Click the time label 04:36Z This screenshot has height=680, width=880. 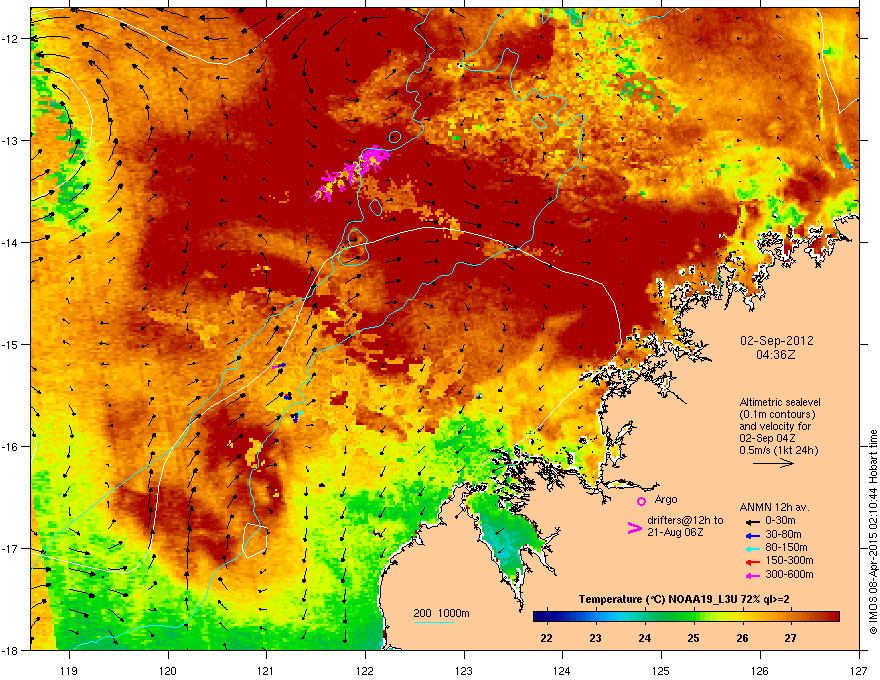pyautogui.click(x=776, y=355)
